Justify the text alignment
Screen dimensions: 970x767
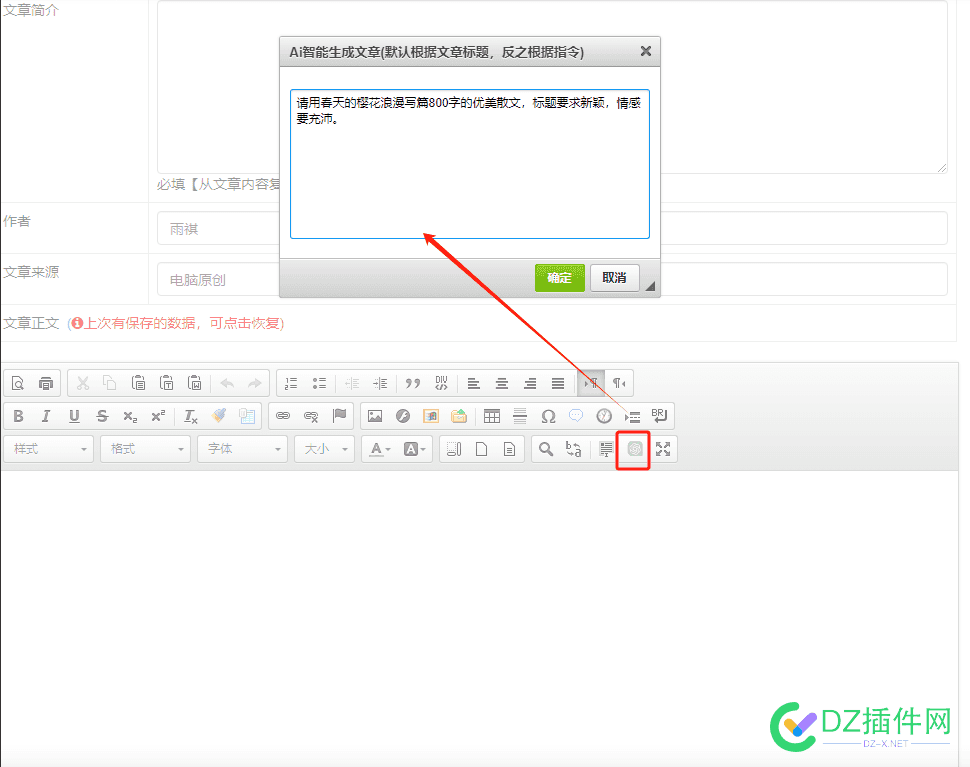[558, 384]
